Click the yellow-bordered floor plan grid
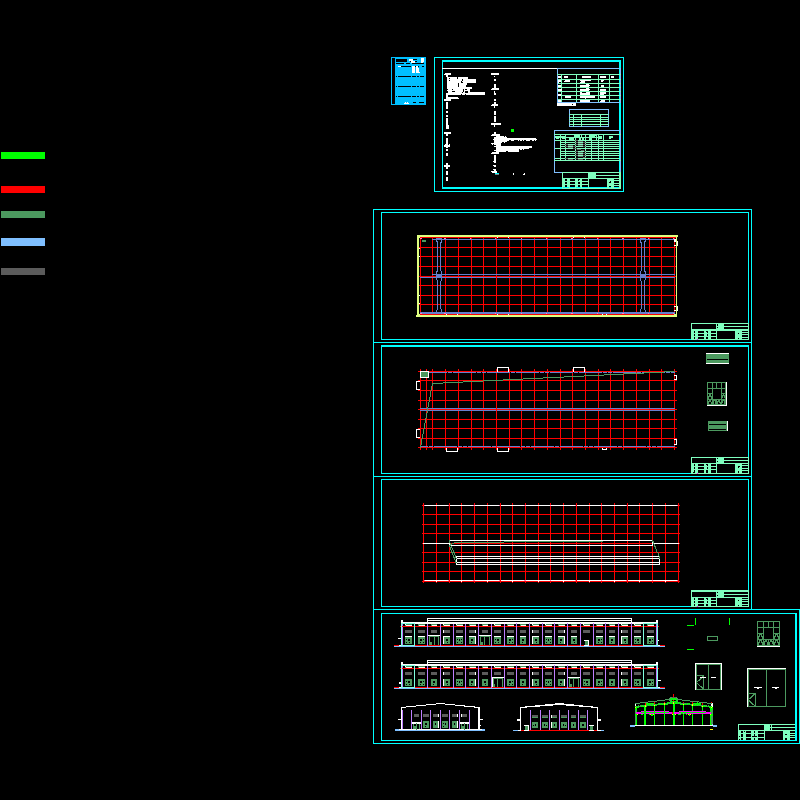Image resolution: width=800 pixels, height=800 pixels. (x=547, y=276)
